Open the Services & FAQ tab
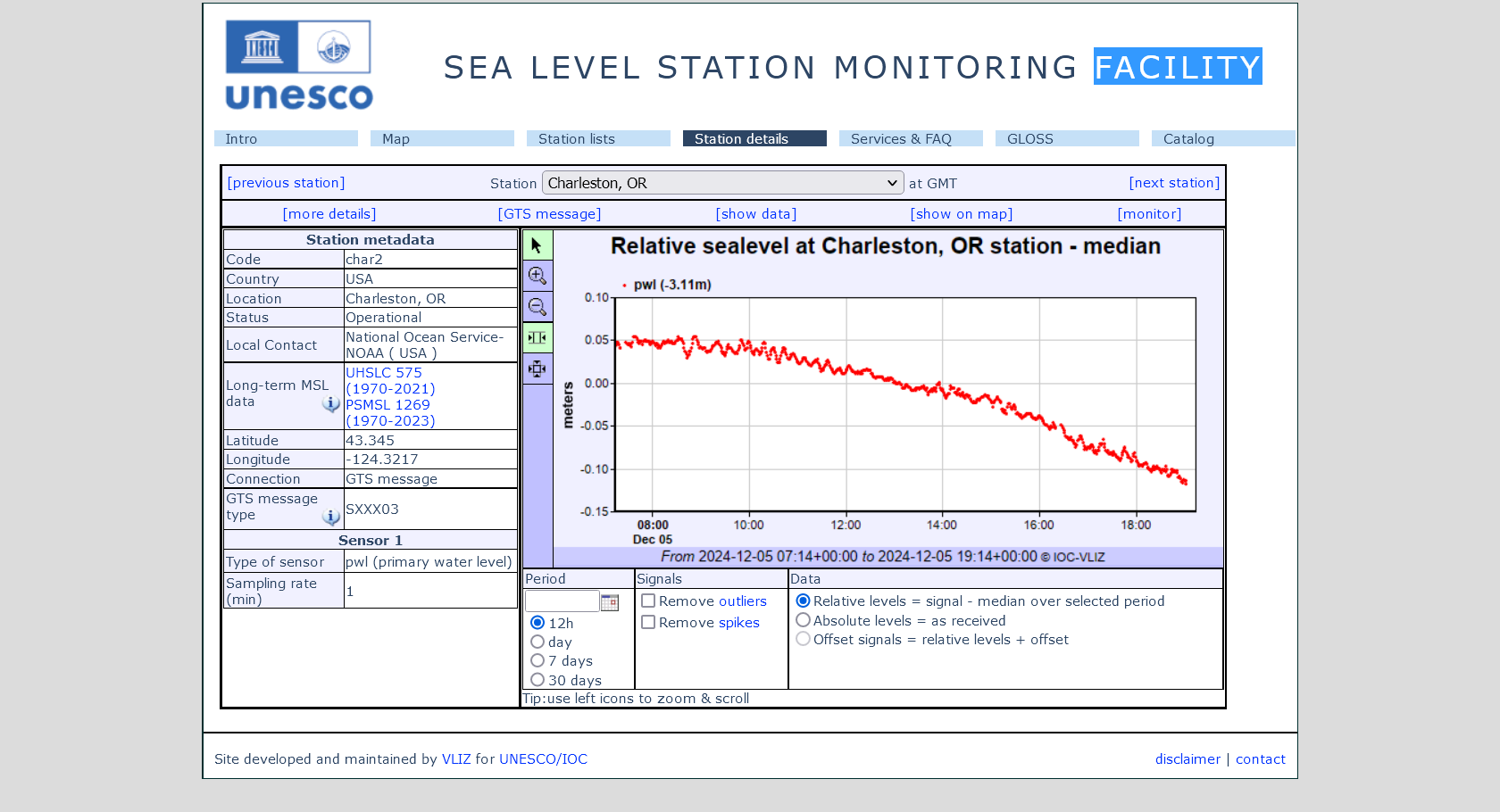1500x812 pixels. pyautogui.click(x=911, y=138)
